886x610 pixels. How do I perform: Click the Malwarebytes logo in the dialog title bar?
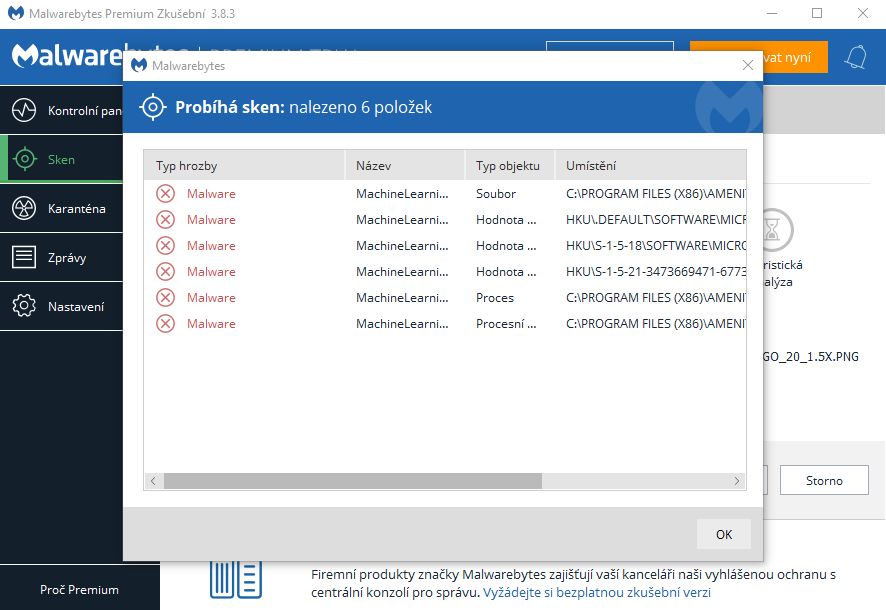click(x=138, y=66)
